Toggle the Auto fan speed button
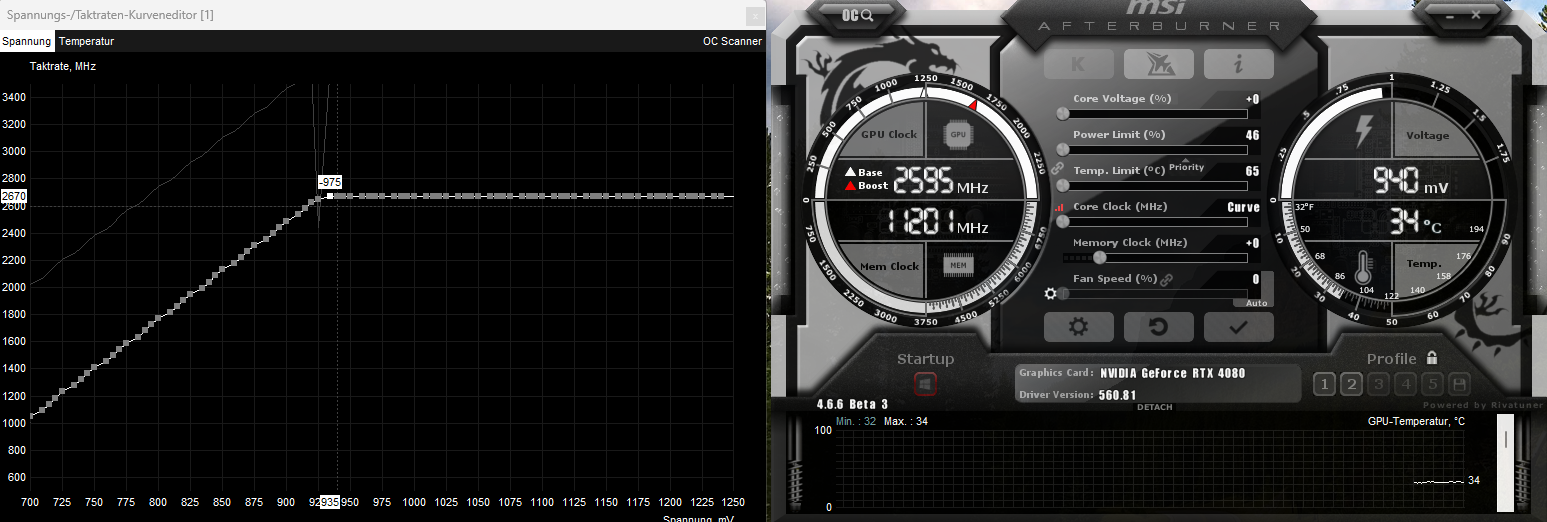The width and height of the screenshot is (1547, 522). 1256,302
